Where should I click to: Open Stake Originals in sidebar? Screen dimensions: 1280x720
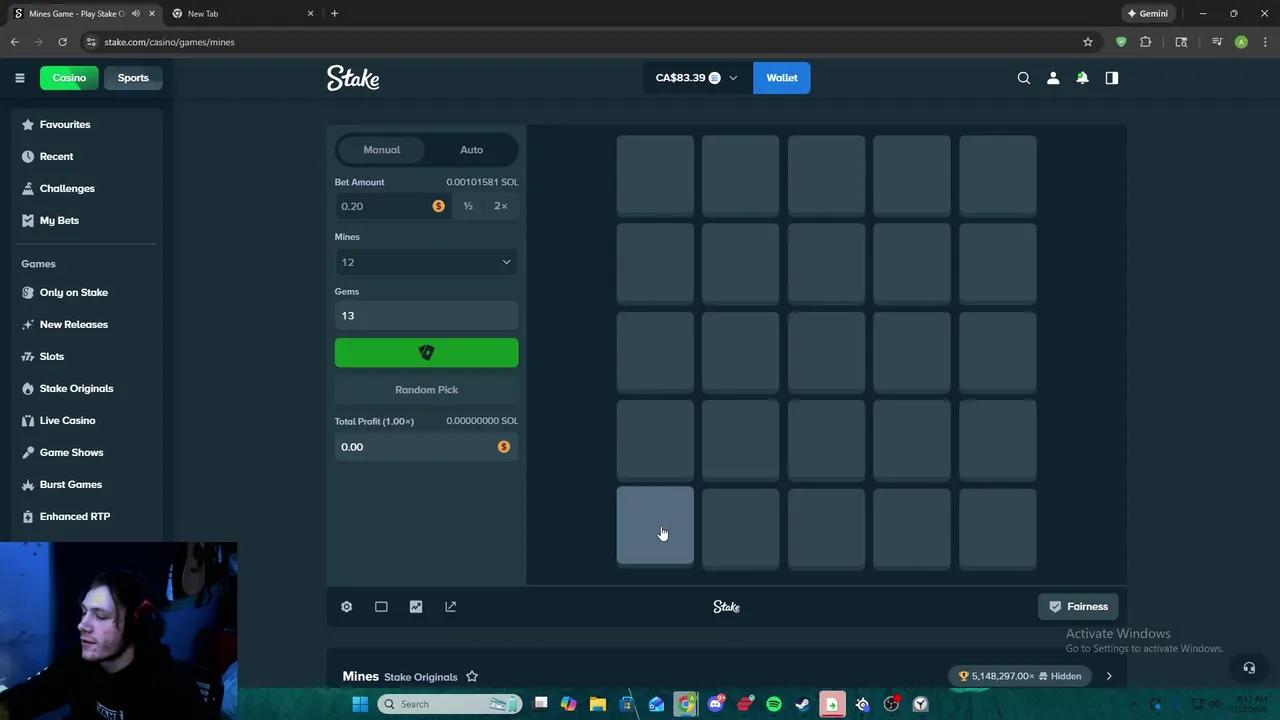point(76,388)
